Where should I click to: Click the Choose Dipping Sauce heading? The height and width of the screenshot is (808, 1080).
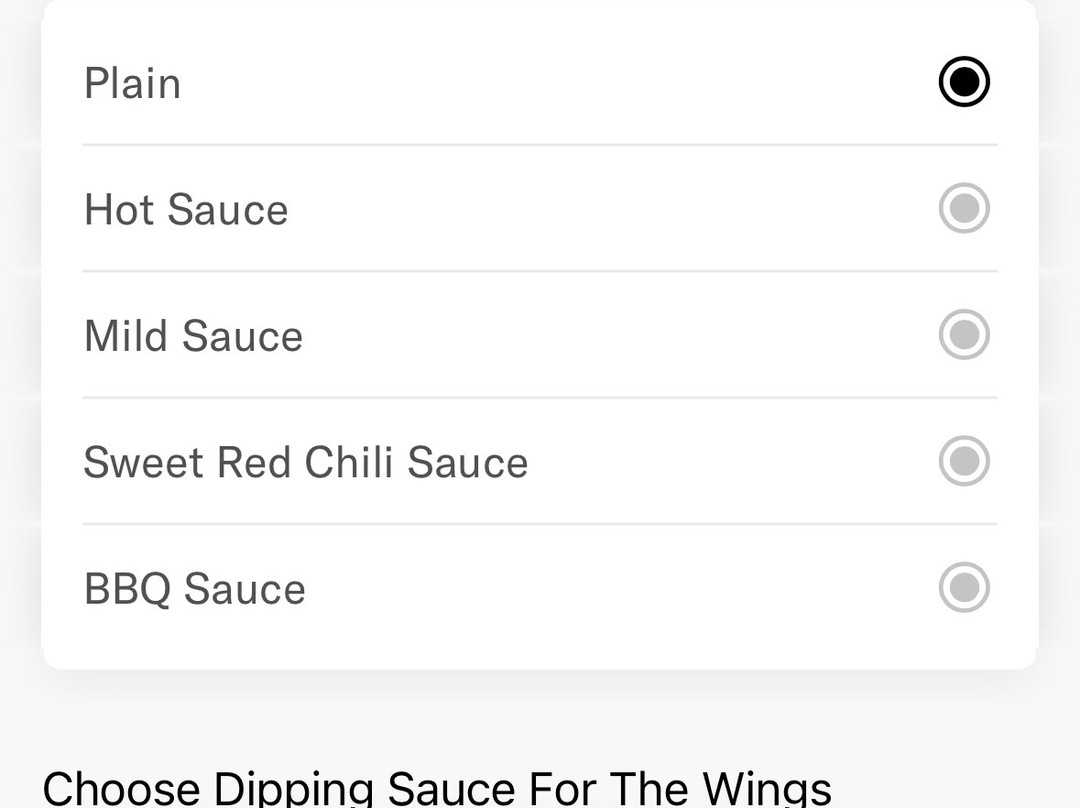(437, 788)
